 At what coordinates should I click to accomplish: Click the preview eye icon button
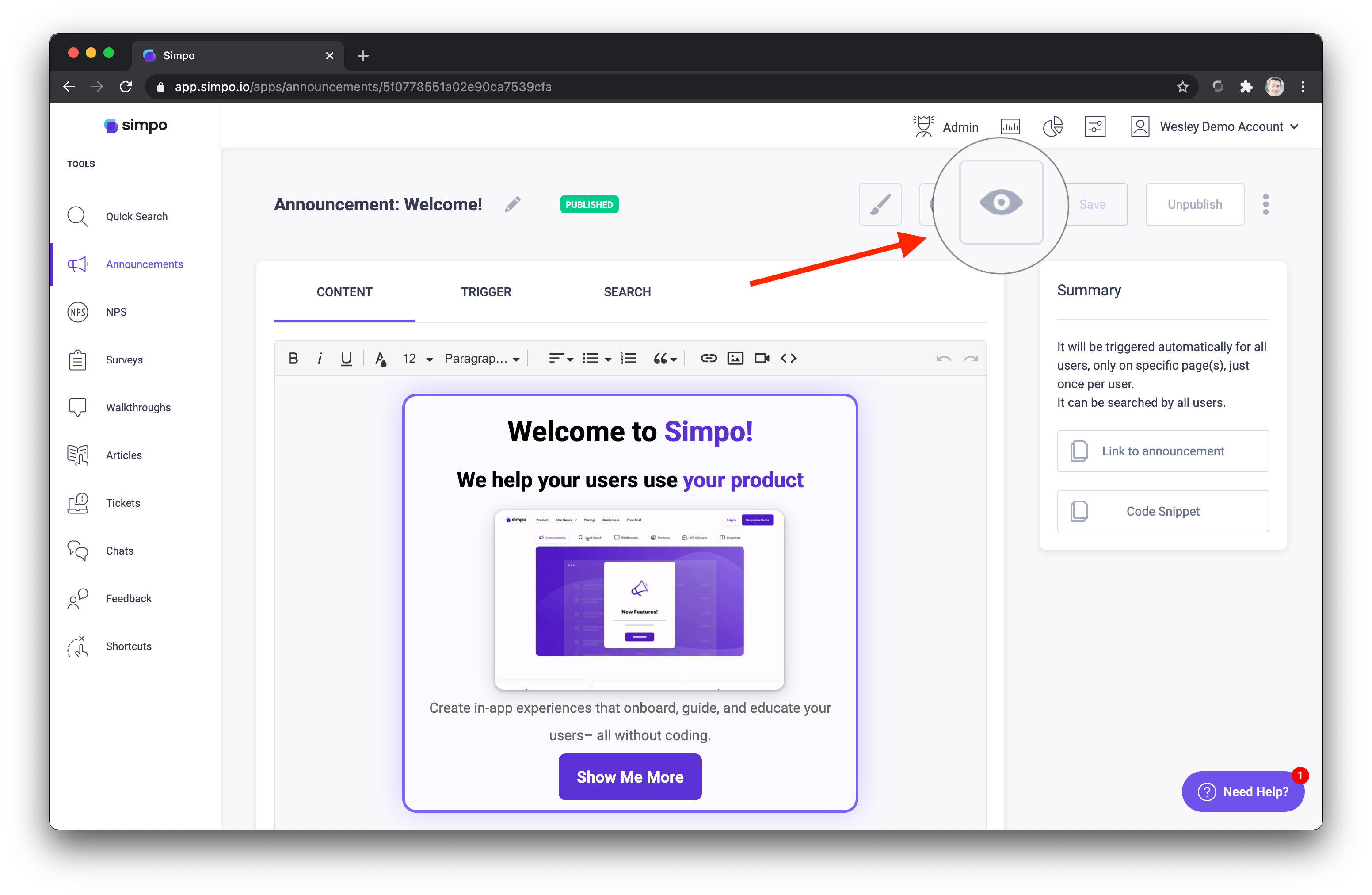tap(1001, 203)
